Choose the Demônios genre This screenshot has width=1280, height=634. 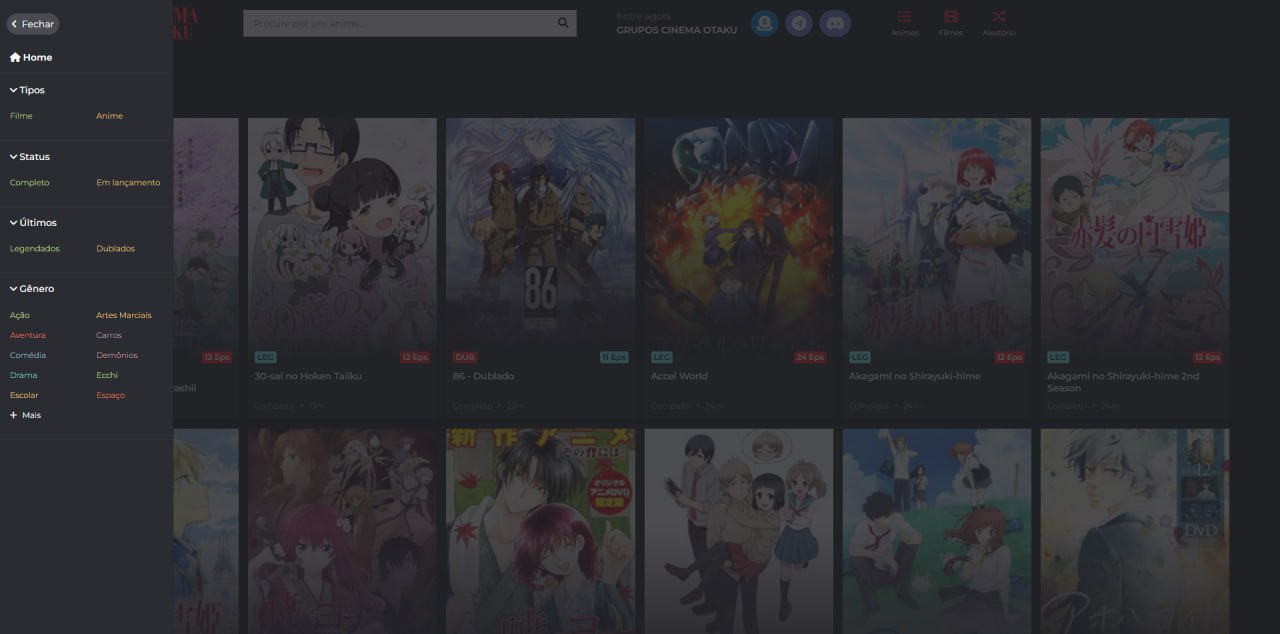[117, 355]
